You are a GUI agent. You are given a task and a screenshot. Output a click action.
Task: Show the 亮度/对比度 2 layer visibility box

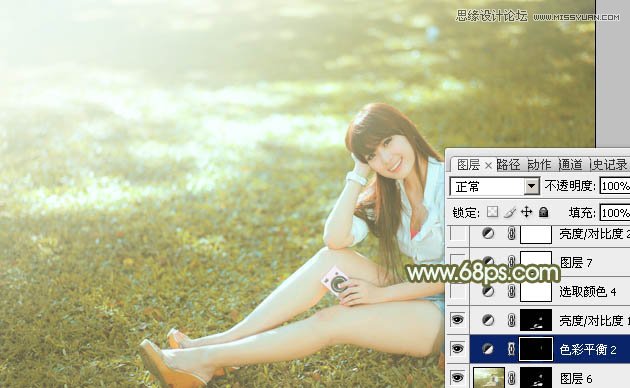458,233
